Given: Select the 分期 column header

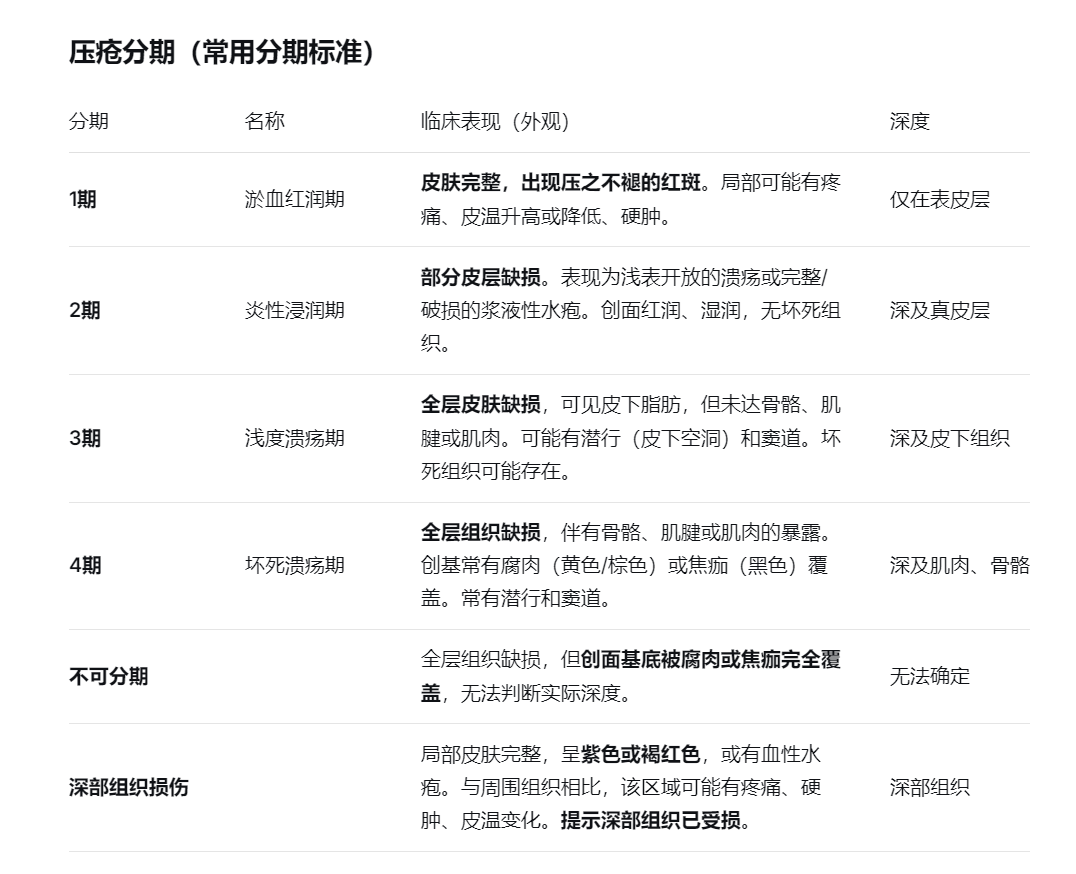Looking at the screenshot, I should pos(89,121).
